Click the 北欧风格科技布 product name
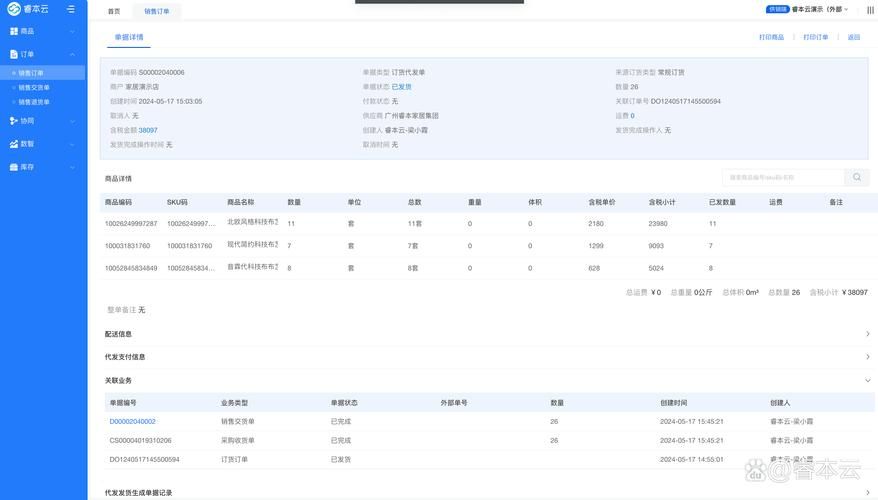 point(253,222)
